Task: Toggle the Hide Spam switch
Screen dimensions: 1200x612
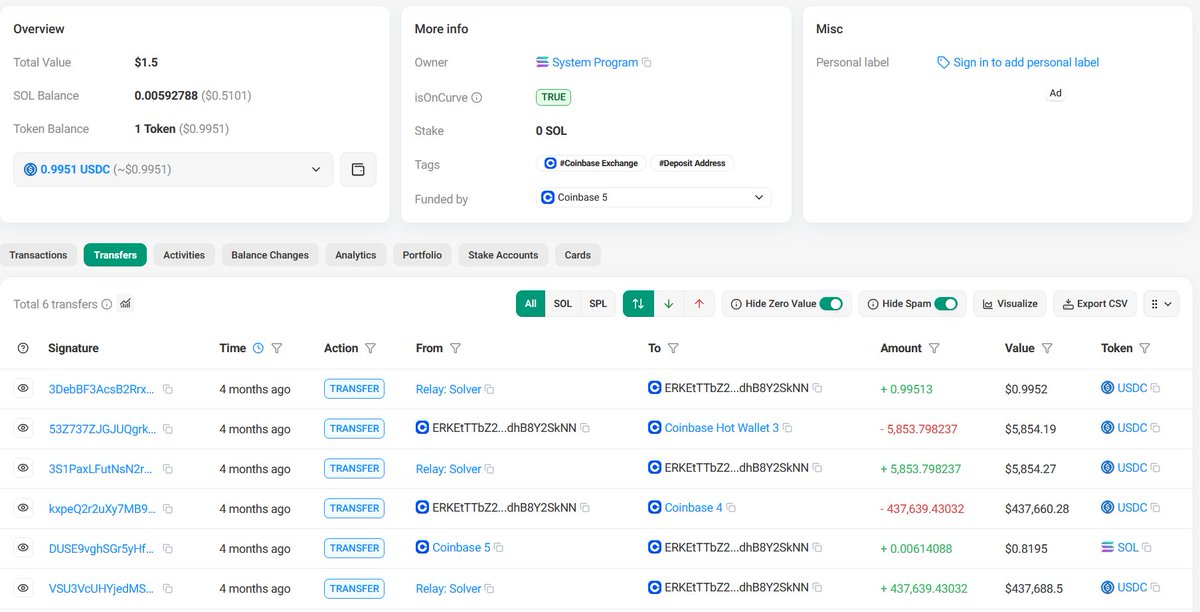Action: coord(946,304)
